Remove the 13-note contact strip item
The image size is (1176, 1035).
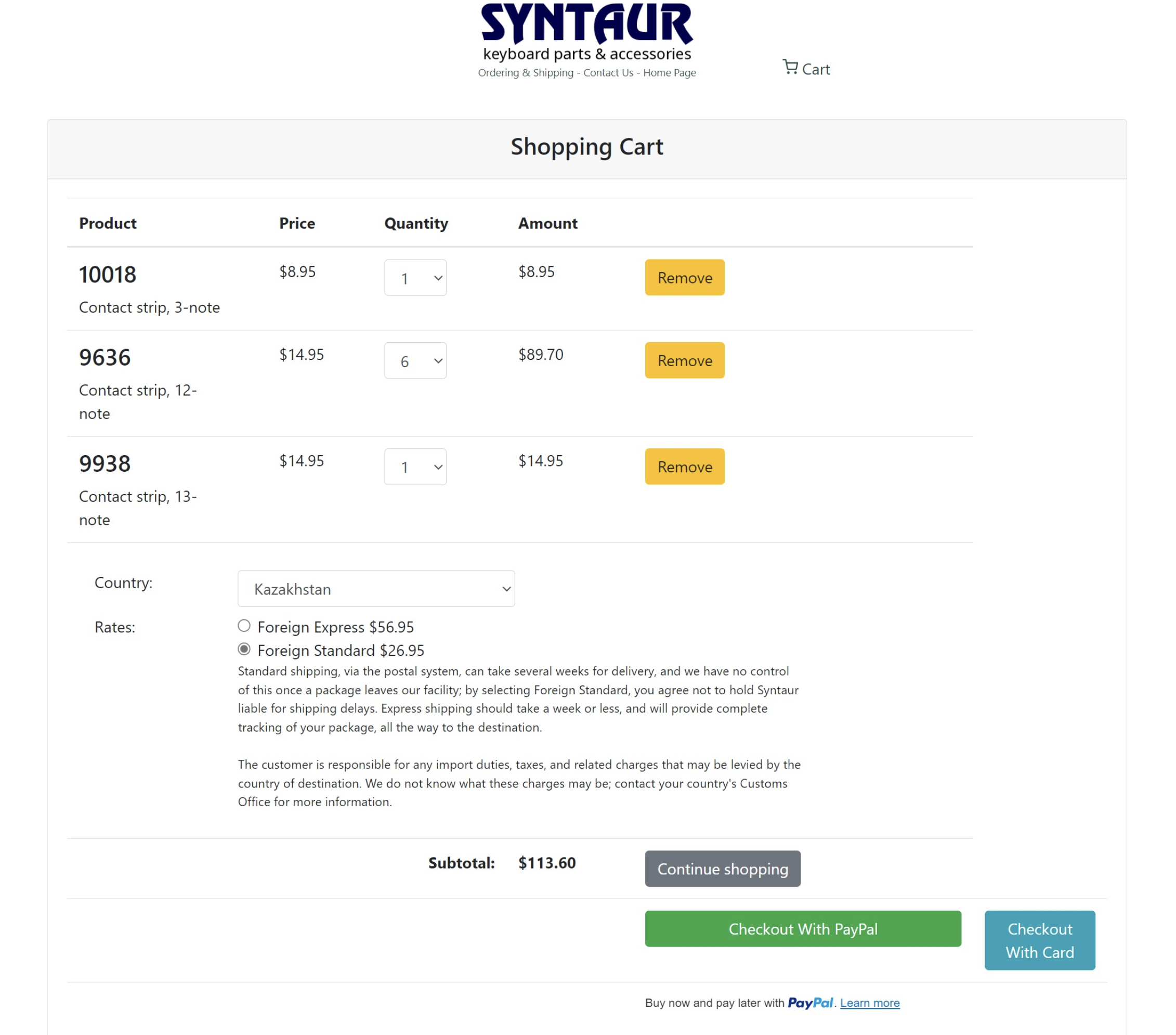point(684,467)
